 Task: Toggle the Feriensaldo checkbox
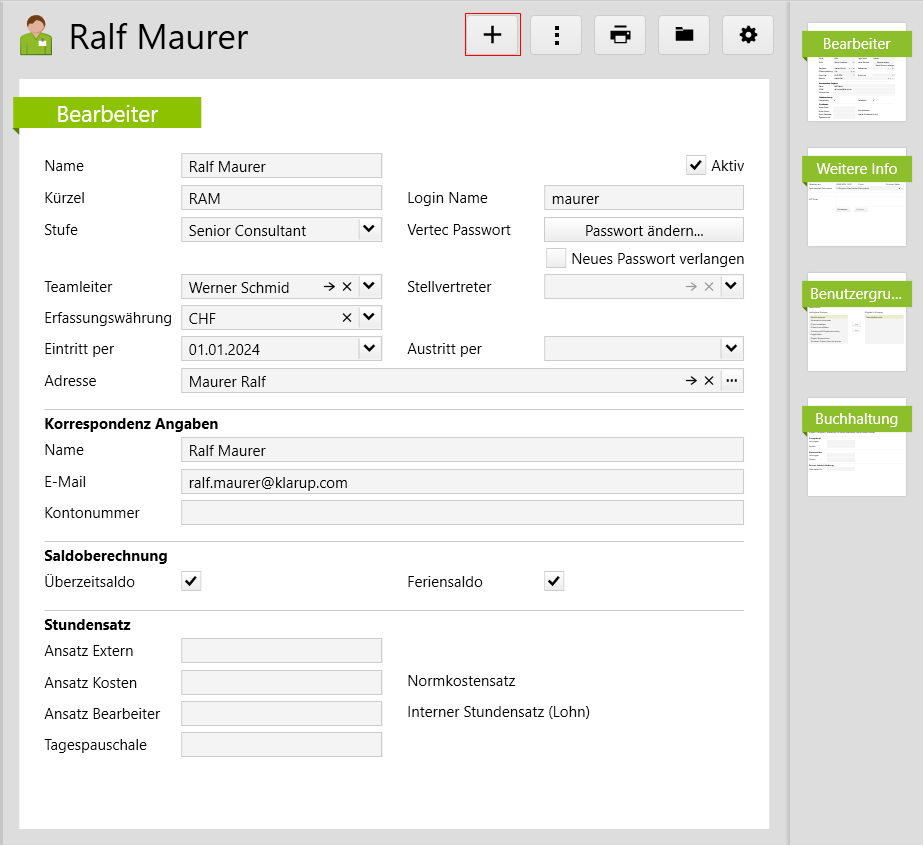tap(554, 581)
